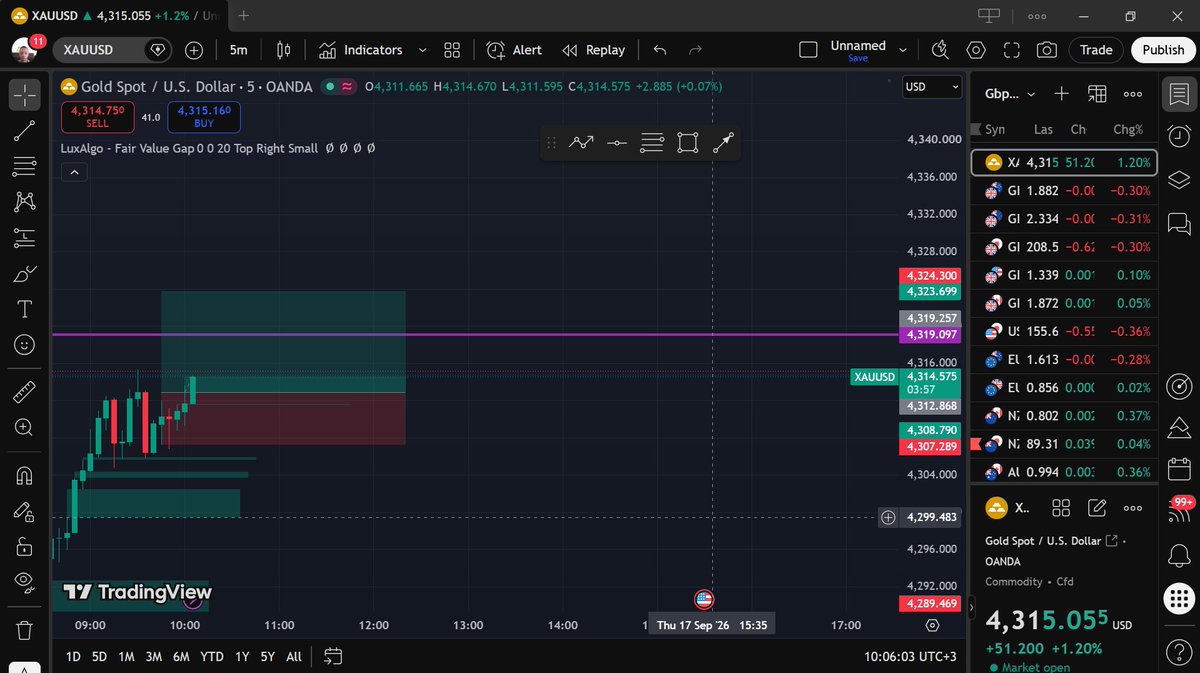Toggle stay in drawing mode
This screenshot has width=1200, height=673.
click(x=25, y=512)
